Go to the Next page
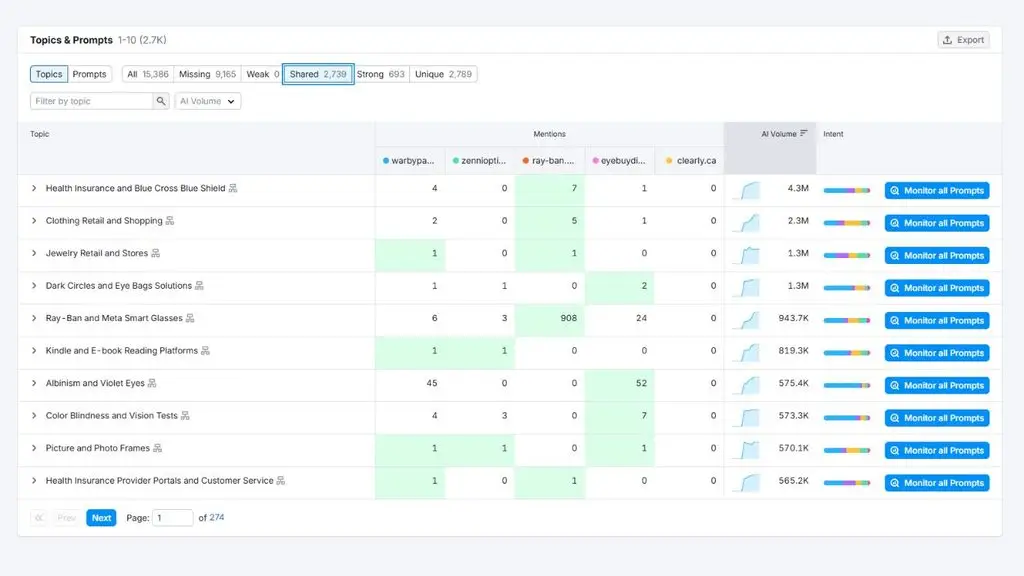1024x576 pixels. click(101, 518)
